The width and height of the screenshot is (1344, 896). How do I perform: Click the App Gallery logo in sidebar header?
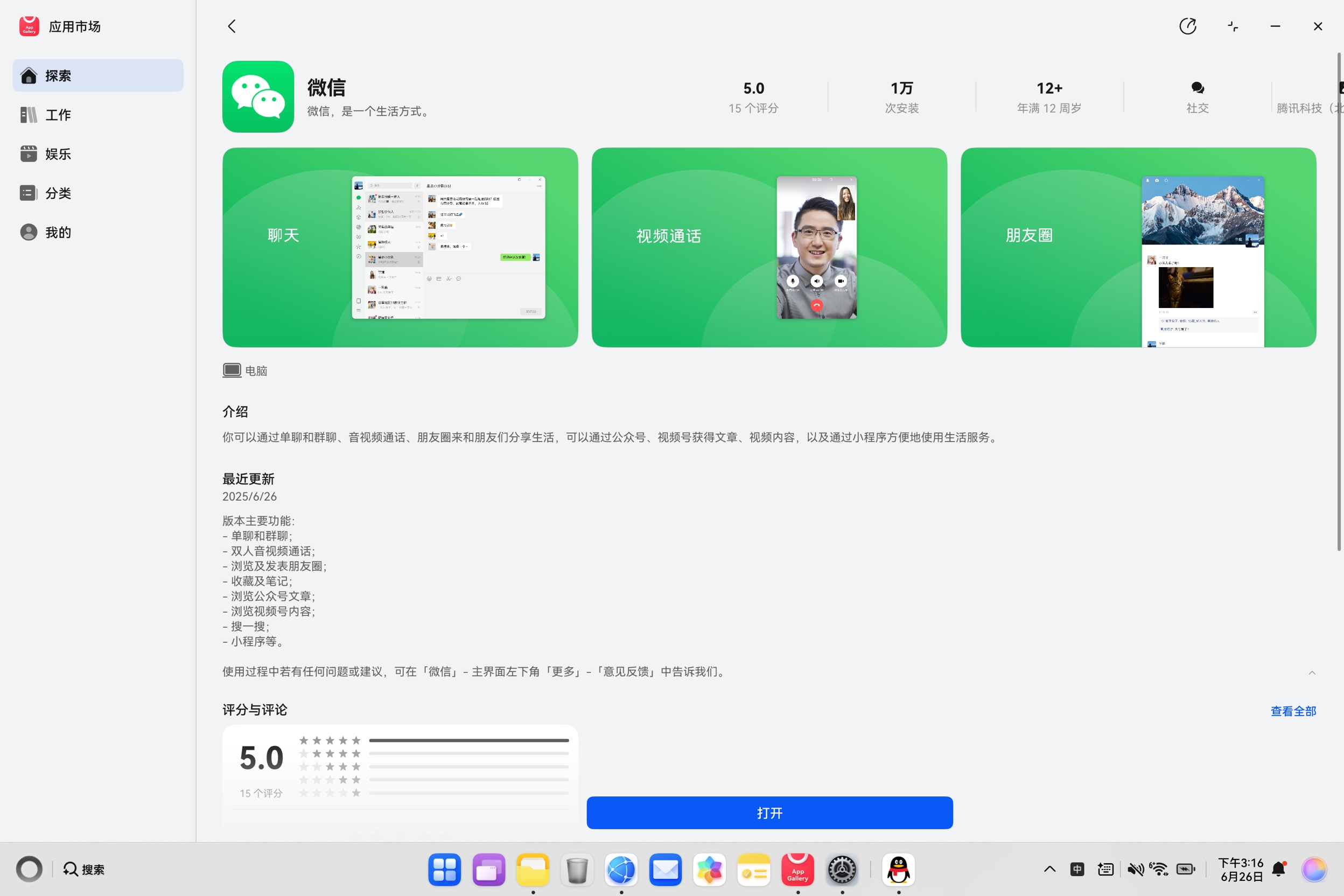(29, 26)
